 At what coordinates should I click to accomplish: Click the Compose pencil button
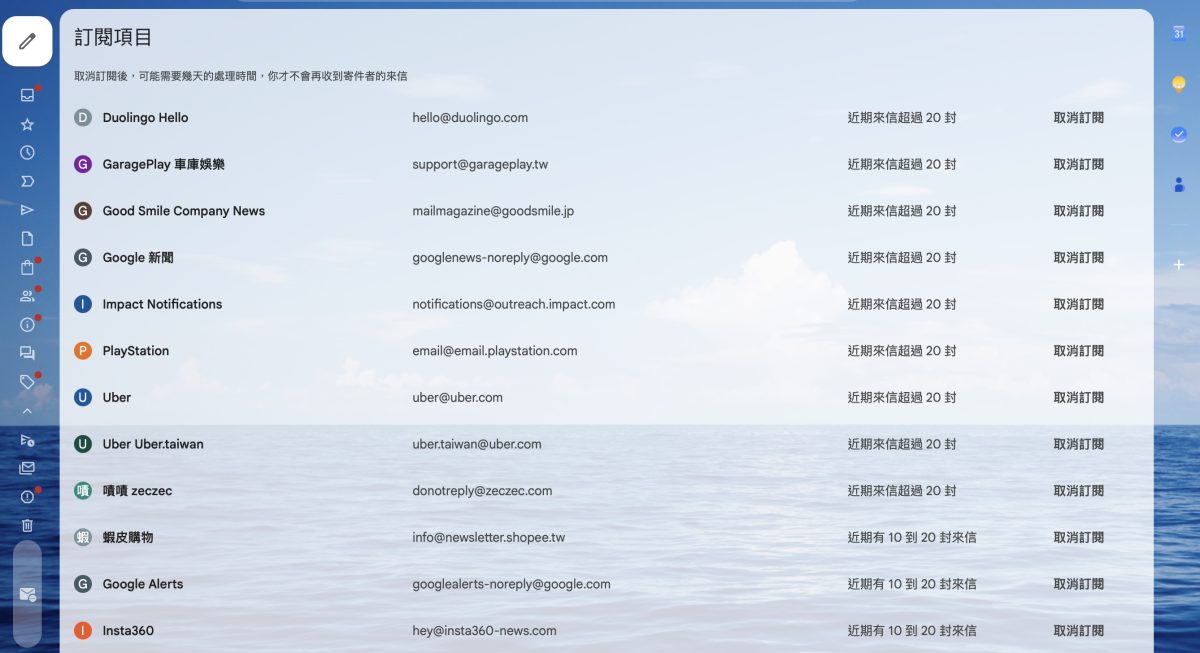click(x=27, y=41)
